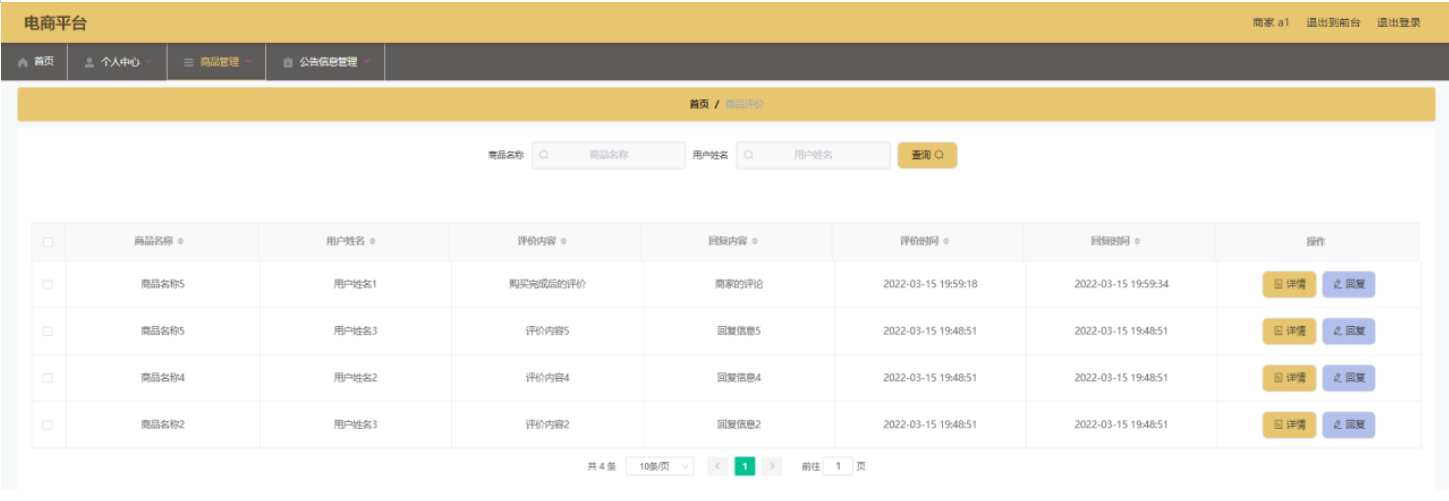Screen dimensions: 1449x501
Task: Click cell 2022-03-15 19:59:34
Action: tap(1121, 284)
